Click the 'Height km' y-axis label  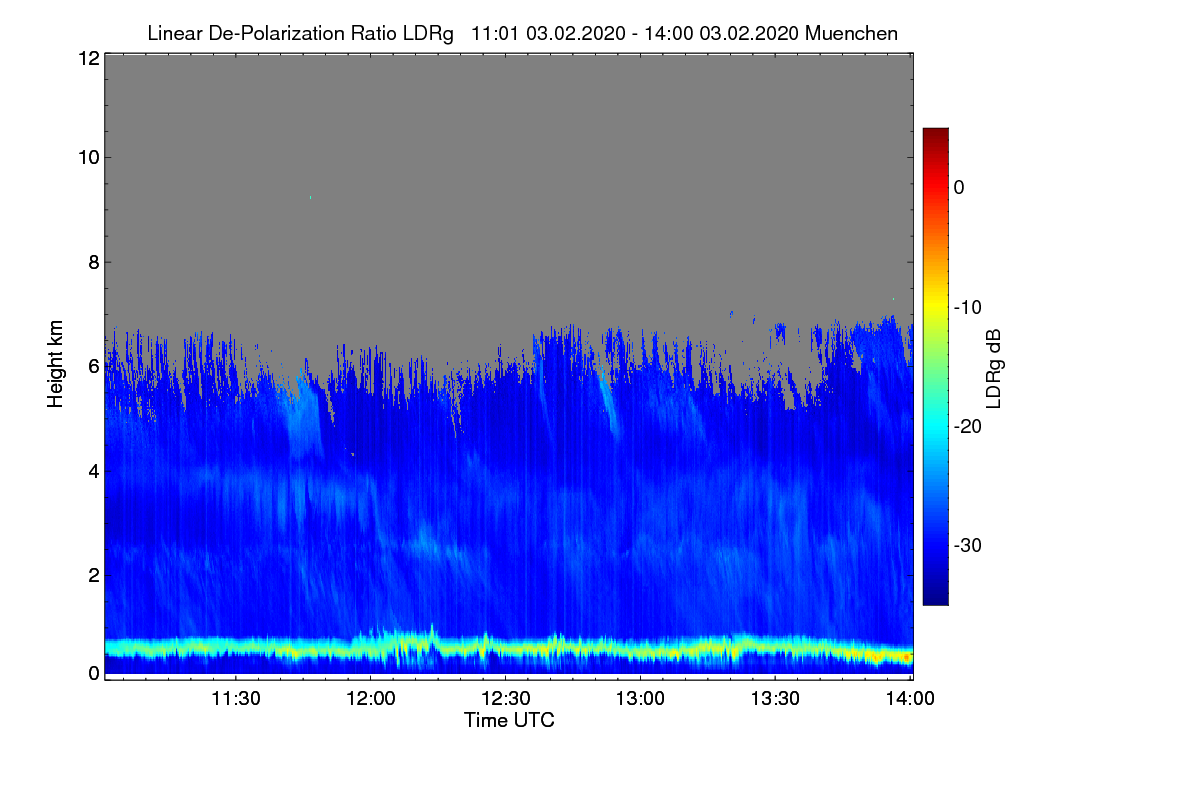click(x=55, y=363)
